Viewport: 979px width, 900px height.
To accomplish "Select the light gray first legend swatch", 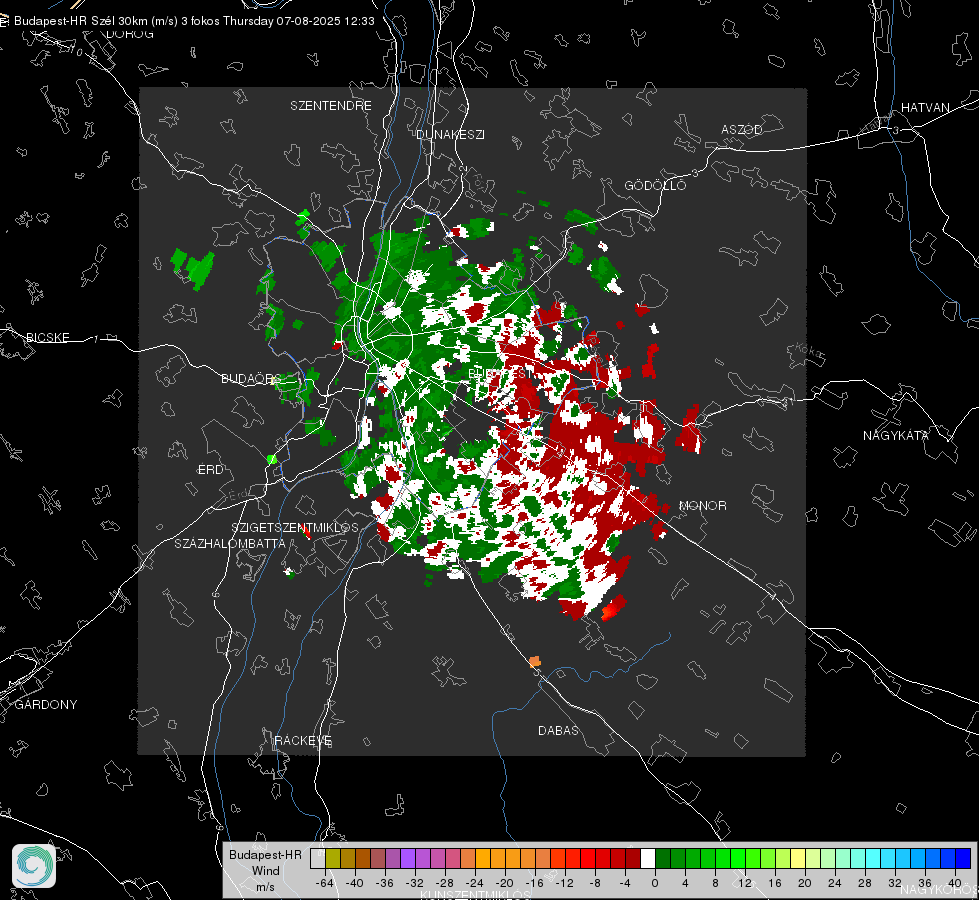I will pos(318,858).
